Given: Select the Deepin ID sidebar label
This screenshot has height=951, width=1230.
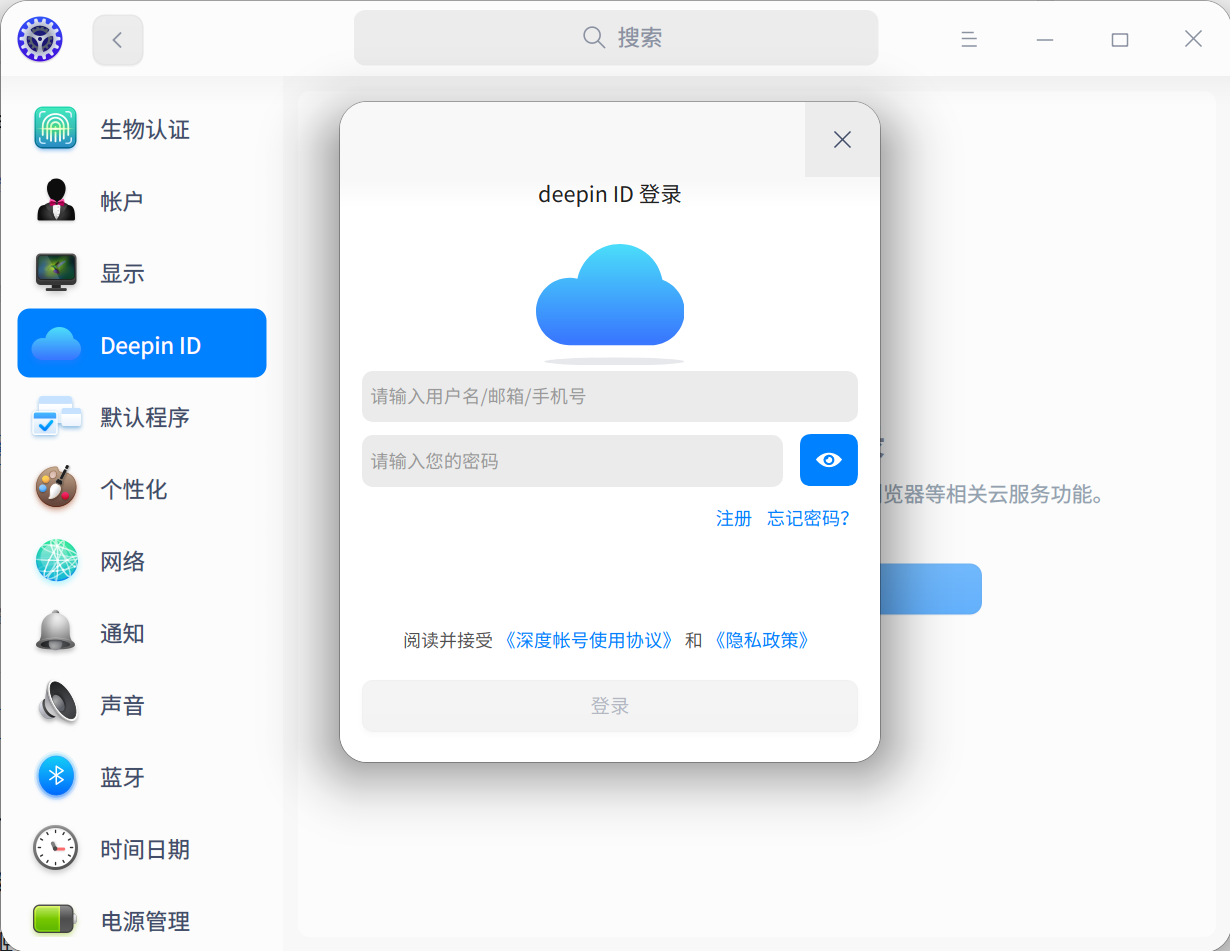Looking at the screenshot, I should click(151, 345).
